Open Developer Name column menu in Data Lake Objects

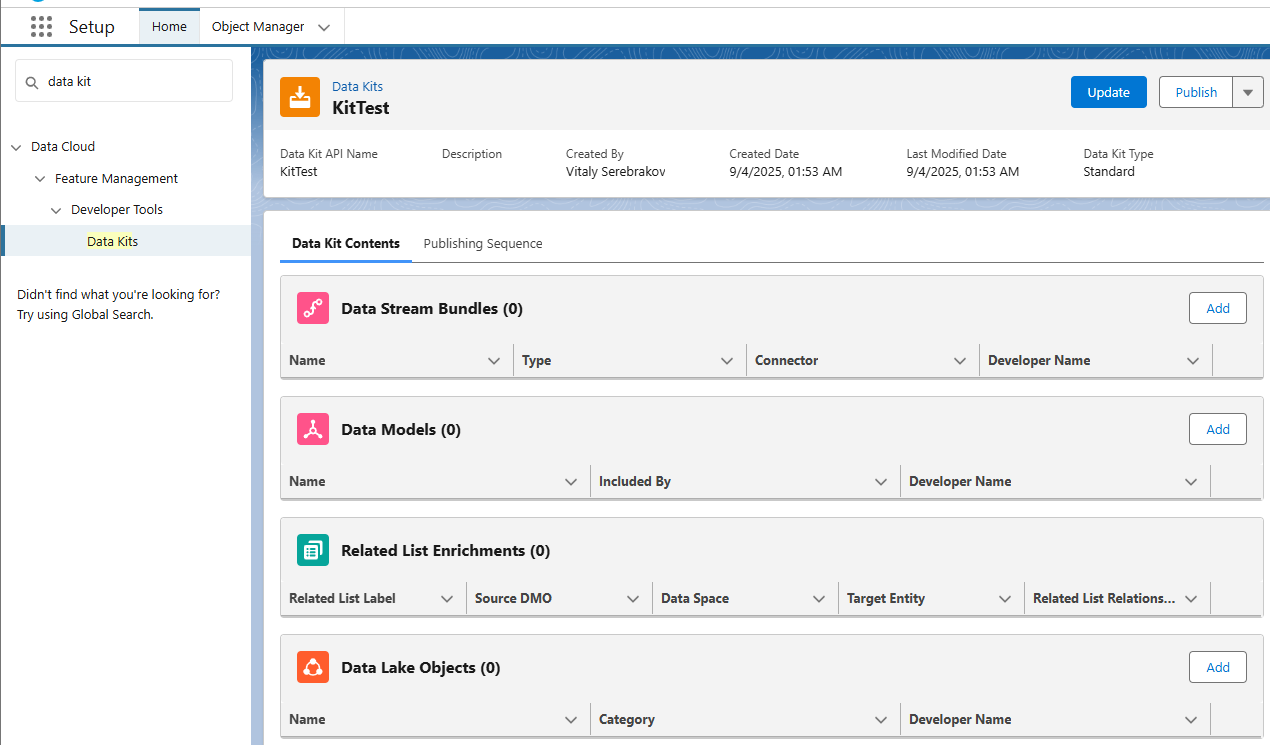coord(1191,720)
